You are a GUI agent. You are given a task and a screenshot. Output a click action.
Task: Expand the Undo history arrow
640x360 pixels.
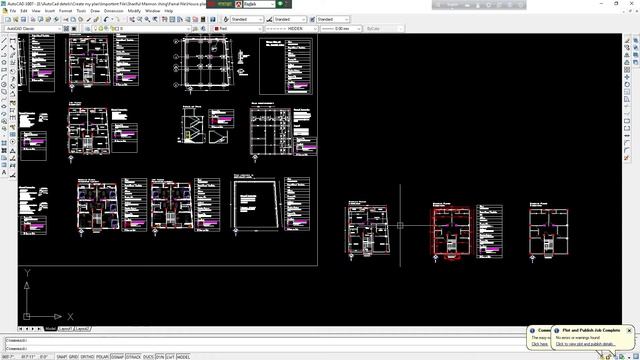[112, 19]
